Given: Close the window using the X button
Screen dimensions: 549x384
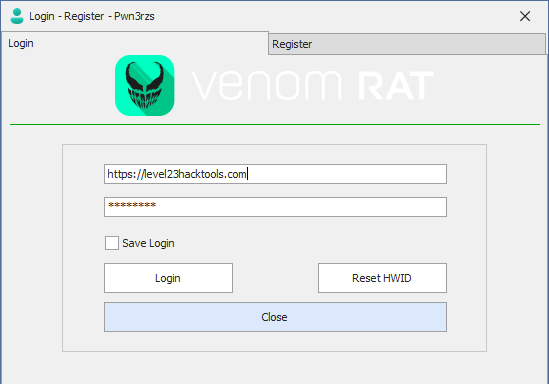Looking at the screenshot, I should 524,16.
